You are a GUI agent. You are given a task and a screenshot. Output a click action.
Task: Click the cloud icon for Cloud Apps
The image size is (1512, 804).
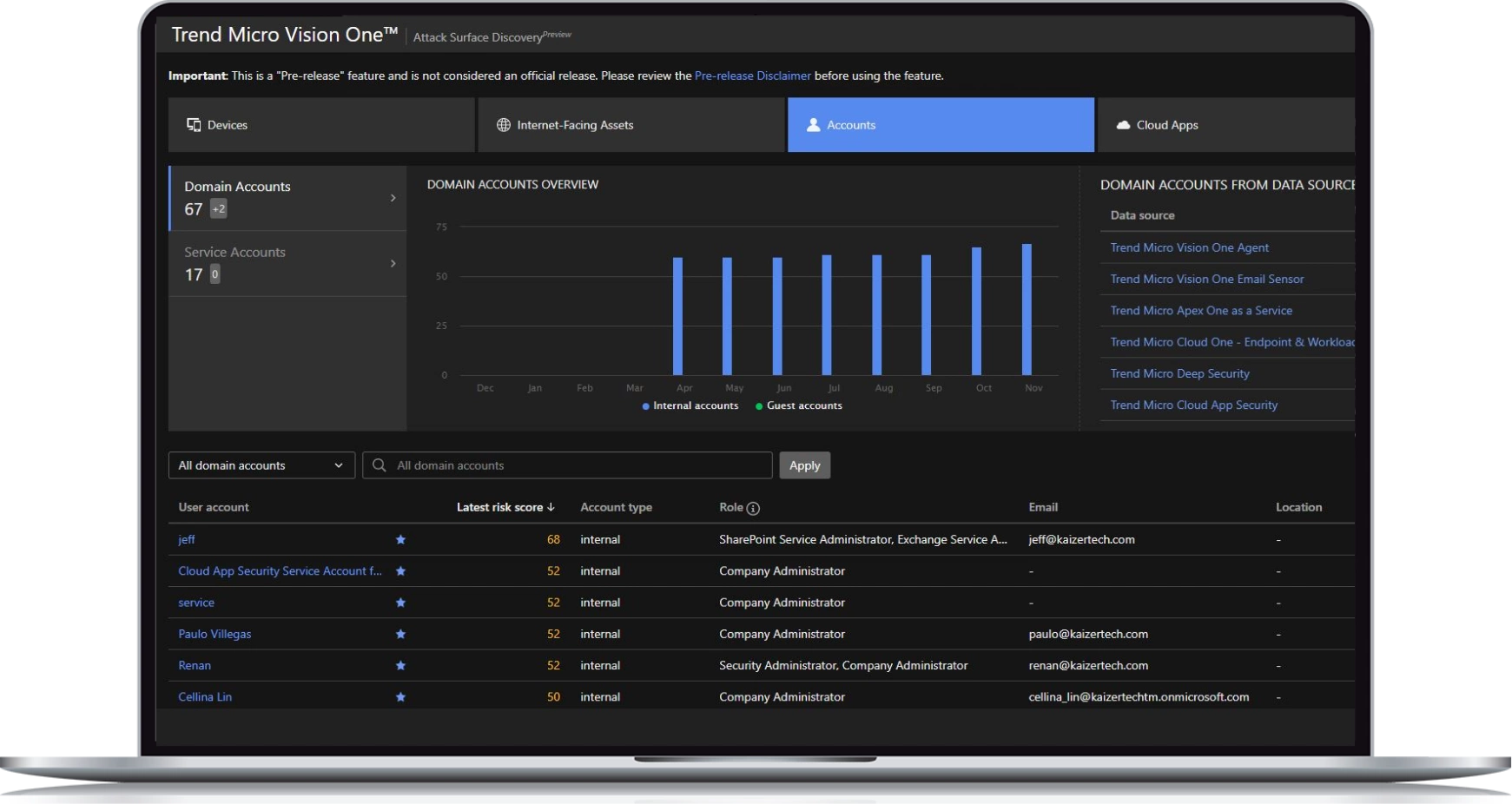(x=1123, y=125)
